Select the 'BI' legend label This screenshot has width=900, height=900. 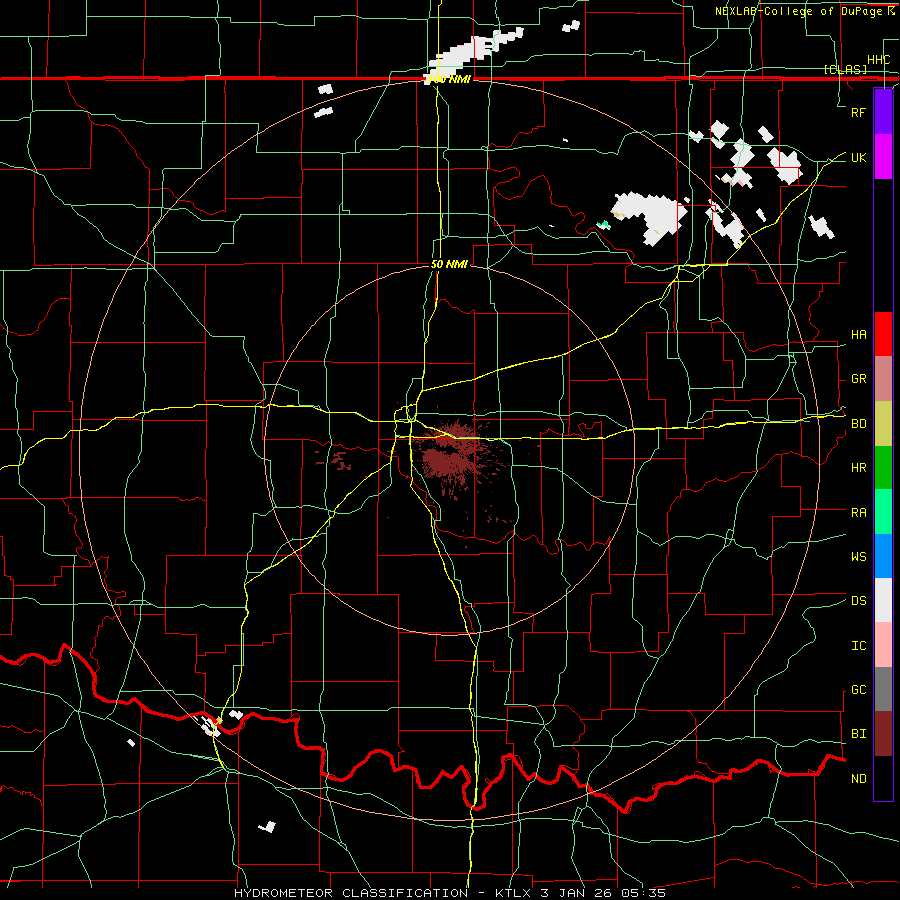(x=858, y=734)
